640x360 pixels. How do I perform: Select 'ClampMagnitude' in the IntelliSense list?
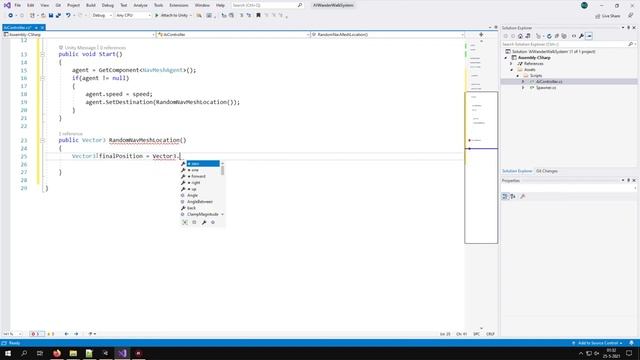coord(200,214)
